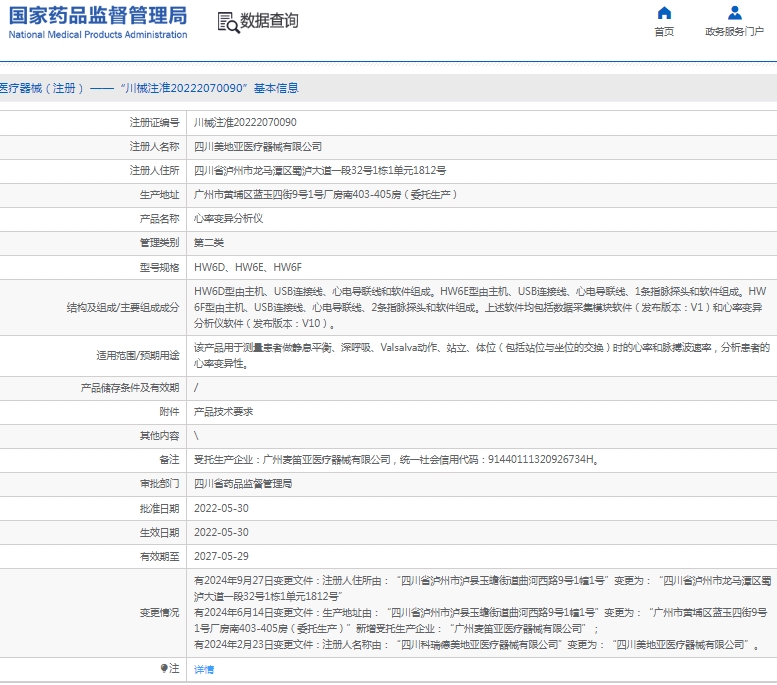The height and width of the screenshot is (685, 777).
Task: Select registrant name 四川美地亚医疗器械有限公司
Action: [258, 147]
